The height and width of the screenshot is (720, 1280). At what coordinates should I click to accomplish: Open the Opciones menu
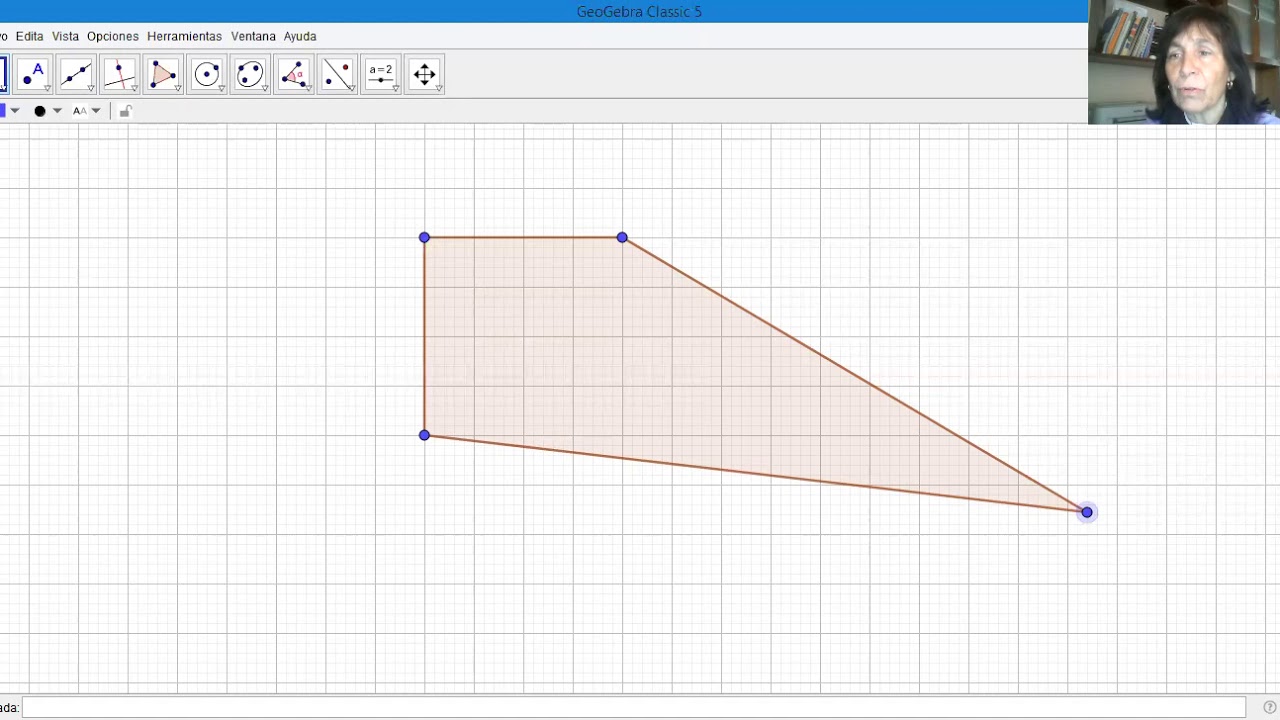coord(112,36)
